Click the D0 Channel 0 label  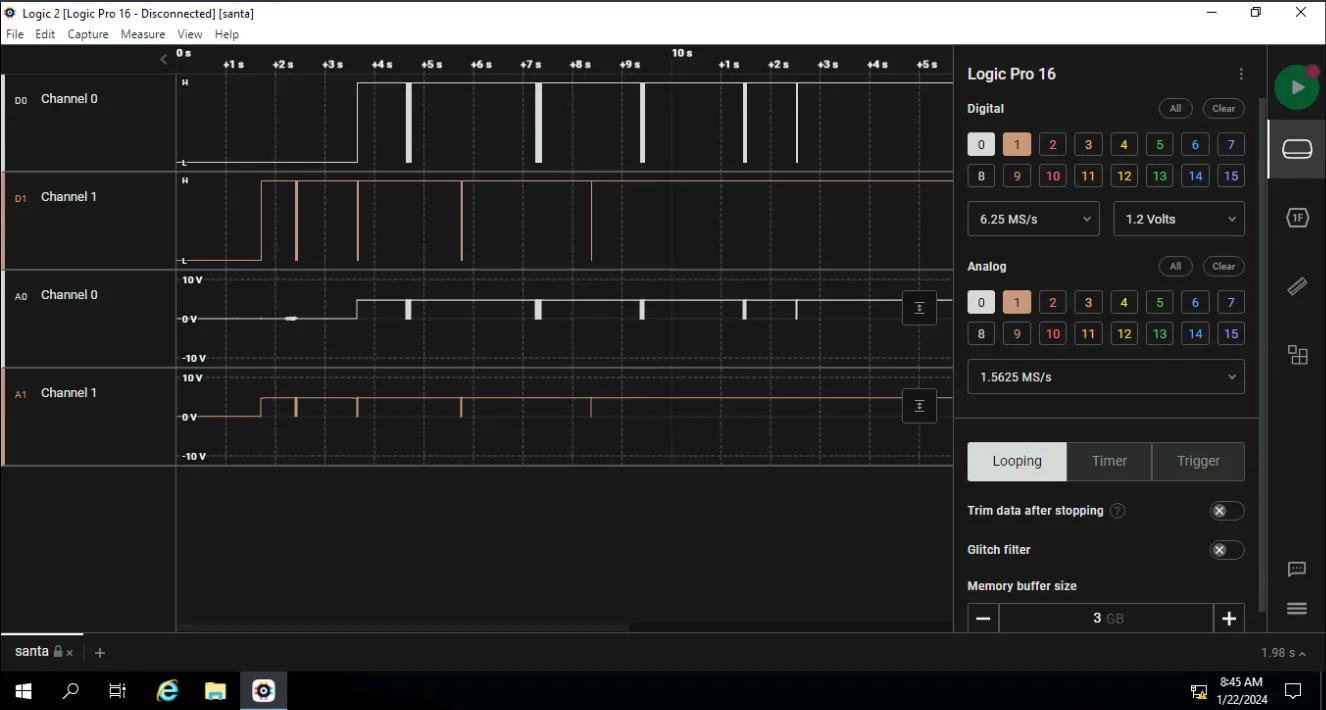coord(69,99)
